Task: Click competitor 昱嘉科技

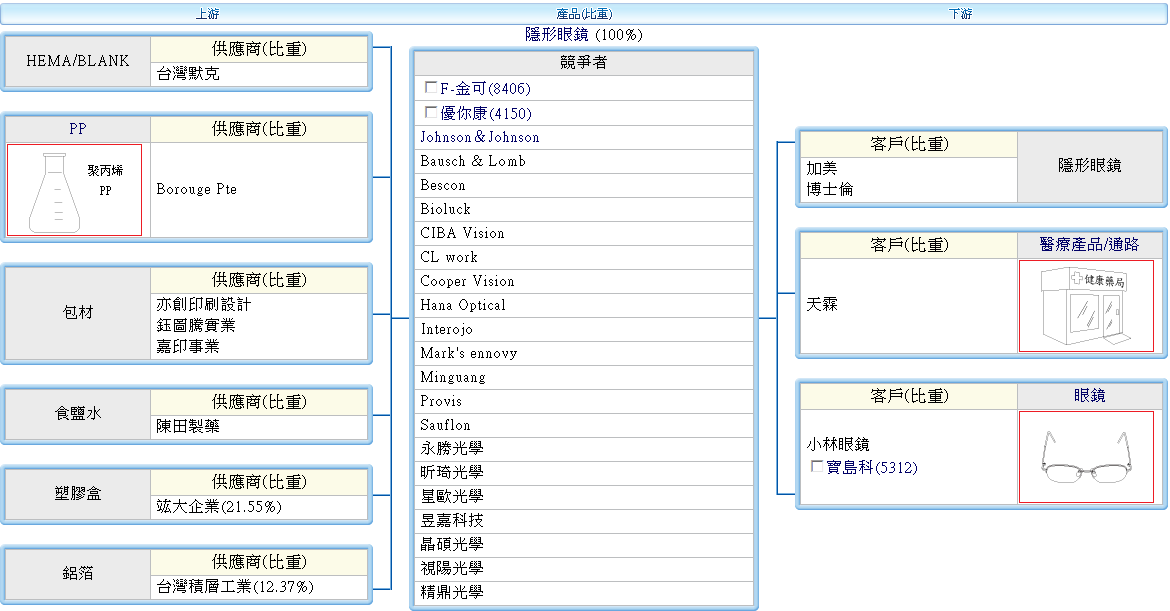Action: tap(451, 520)
